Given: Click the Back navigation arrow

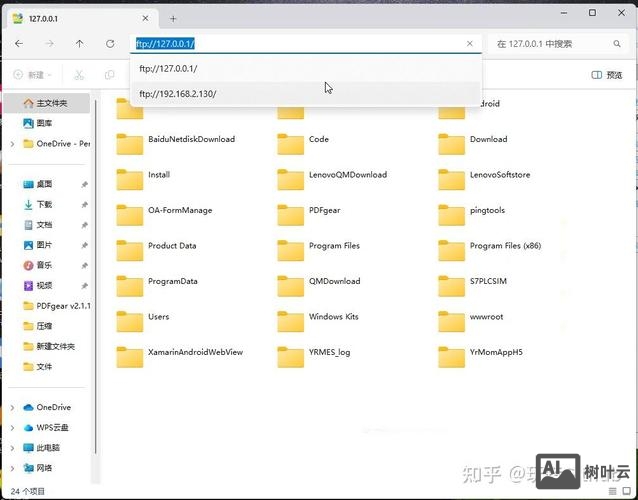Looking at the screenshot, I should click(x=19, y=44).
